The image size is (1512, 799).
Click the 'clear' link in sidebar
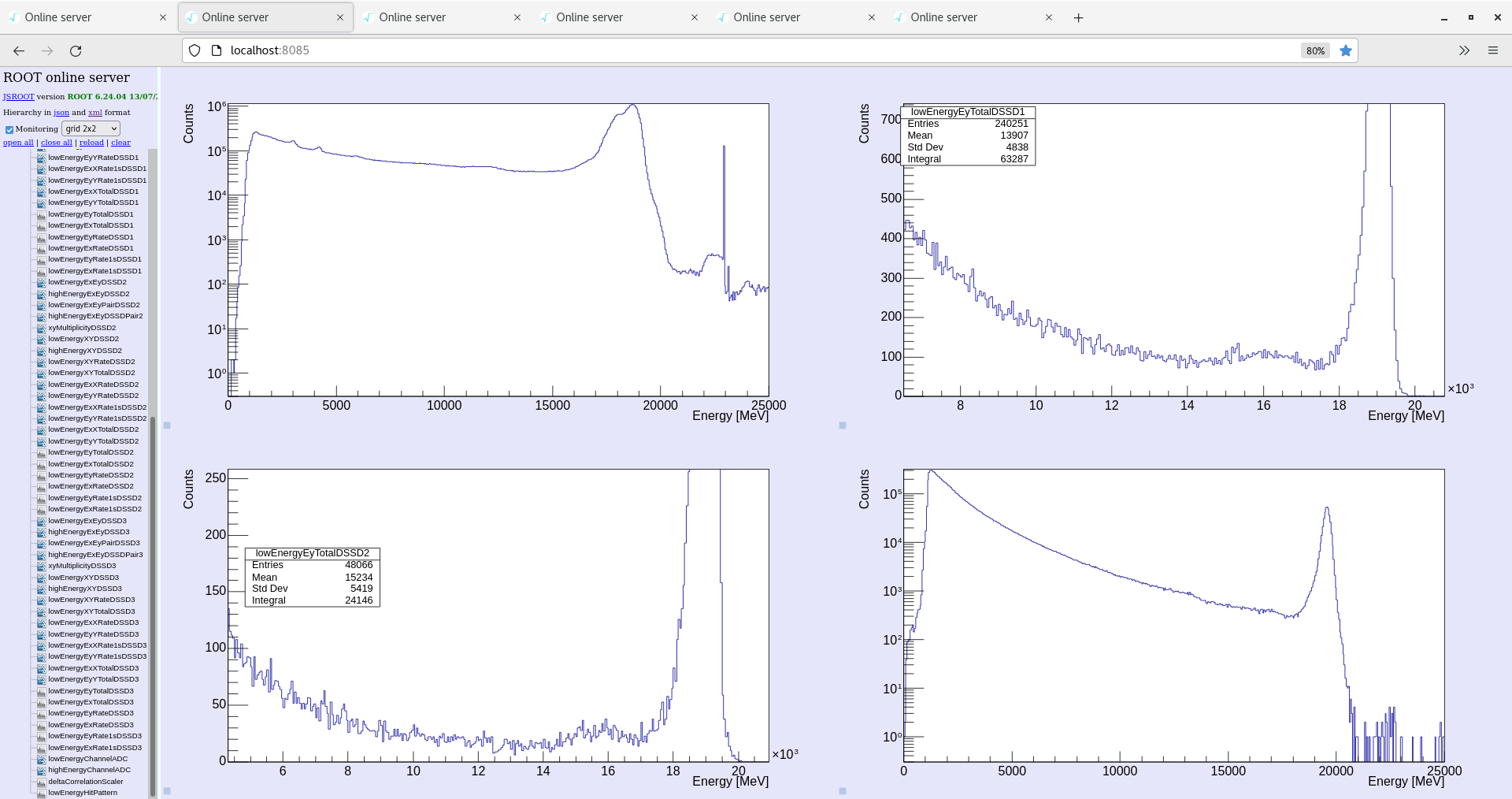120,143
